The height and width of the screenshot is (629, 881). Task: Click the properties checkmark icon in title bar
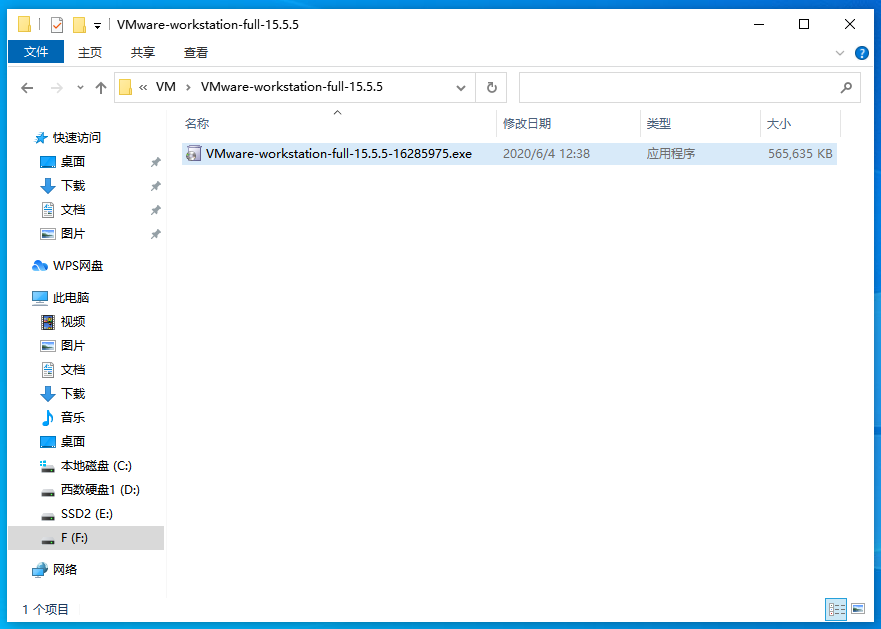pos(57,25)
